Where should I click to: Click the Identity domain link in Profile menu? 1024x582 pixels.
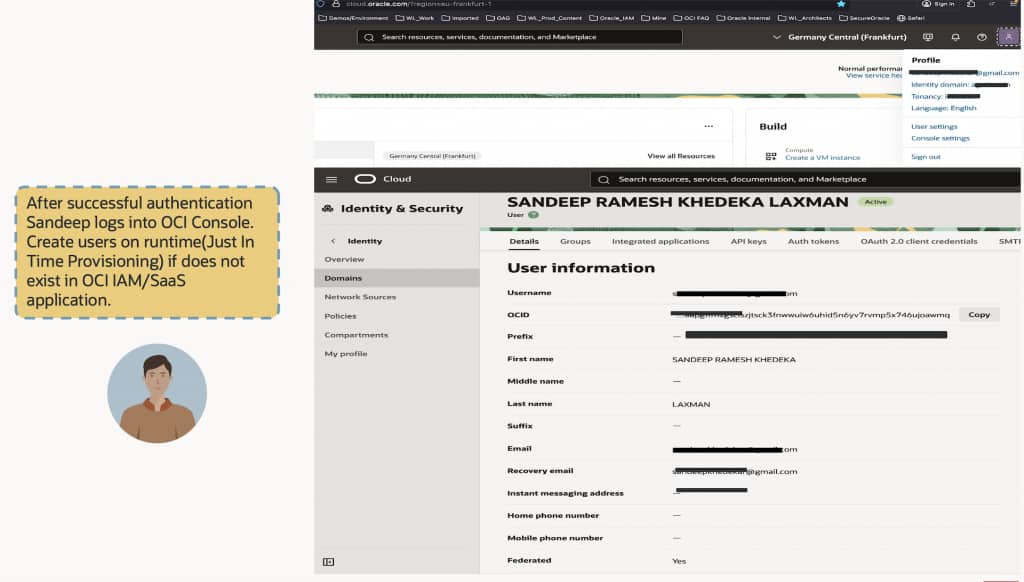(x=960, y=85)
